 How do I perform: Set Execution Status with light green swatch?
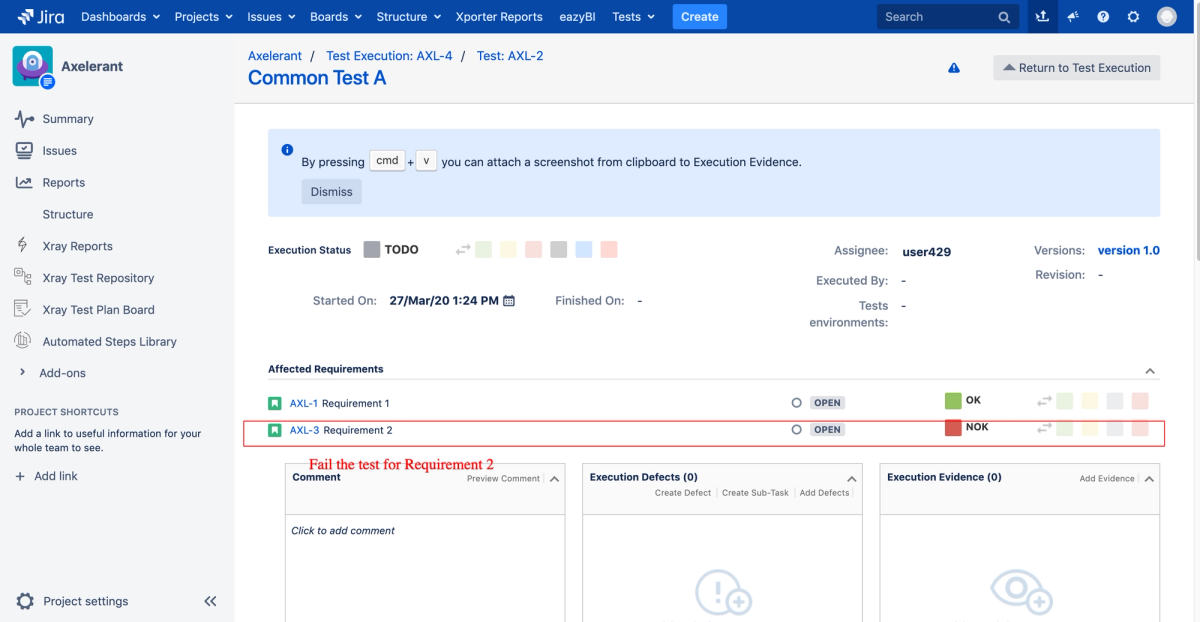coord(484,250)
